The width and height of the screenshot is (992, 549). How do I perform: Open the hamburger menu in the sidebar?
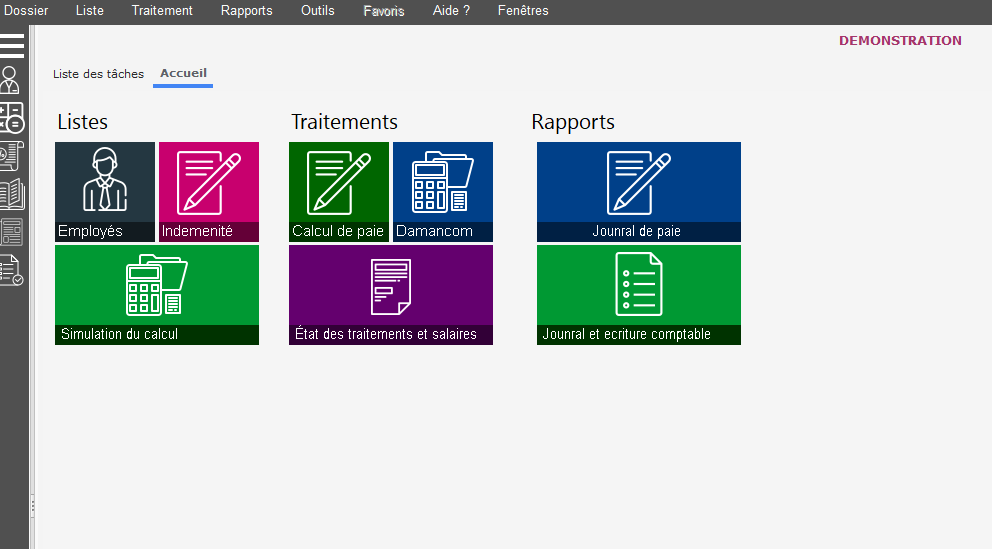(x=12, y=45)
